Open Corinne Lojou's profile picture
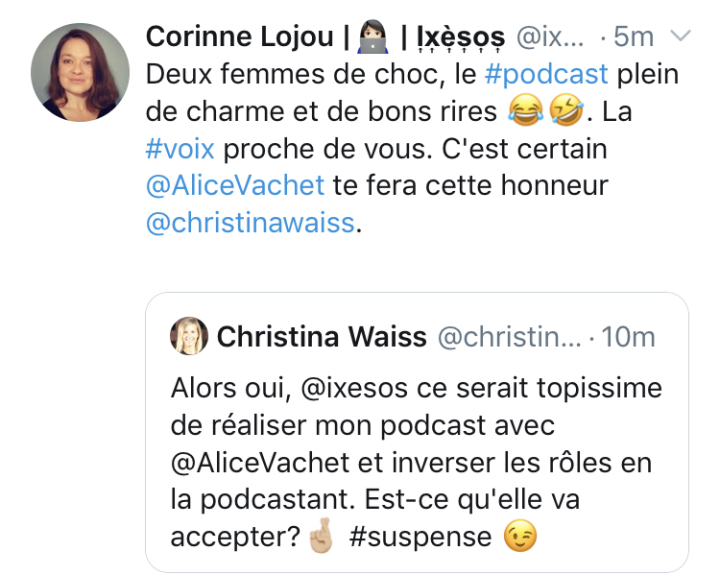The height and width of the screenshot is (575, 720). coord(80,72)
